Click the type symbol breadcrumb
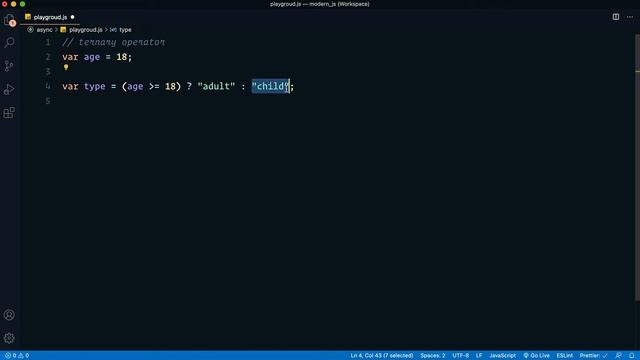This screenshot has height=360, width=640. point(125,30)
